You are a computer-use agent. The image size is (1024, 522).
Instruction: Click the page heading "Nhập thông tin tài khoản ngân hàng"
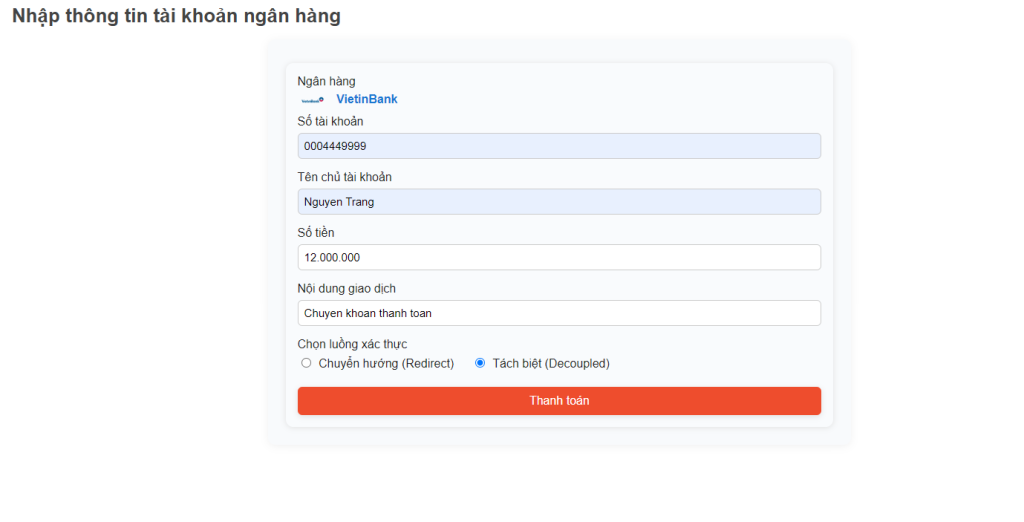176,16
